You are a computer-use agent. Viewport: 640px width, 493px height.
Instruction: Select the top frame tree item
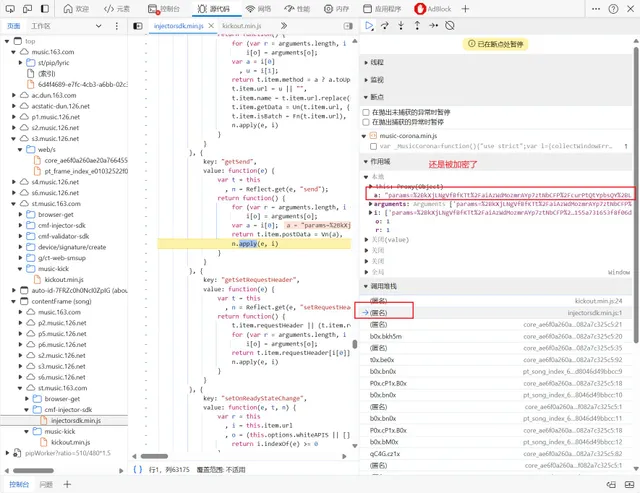[30, 41]
